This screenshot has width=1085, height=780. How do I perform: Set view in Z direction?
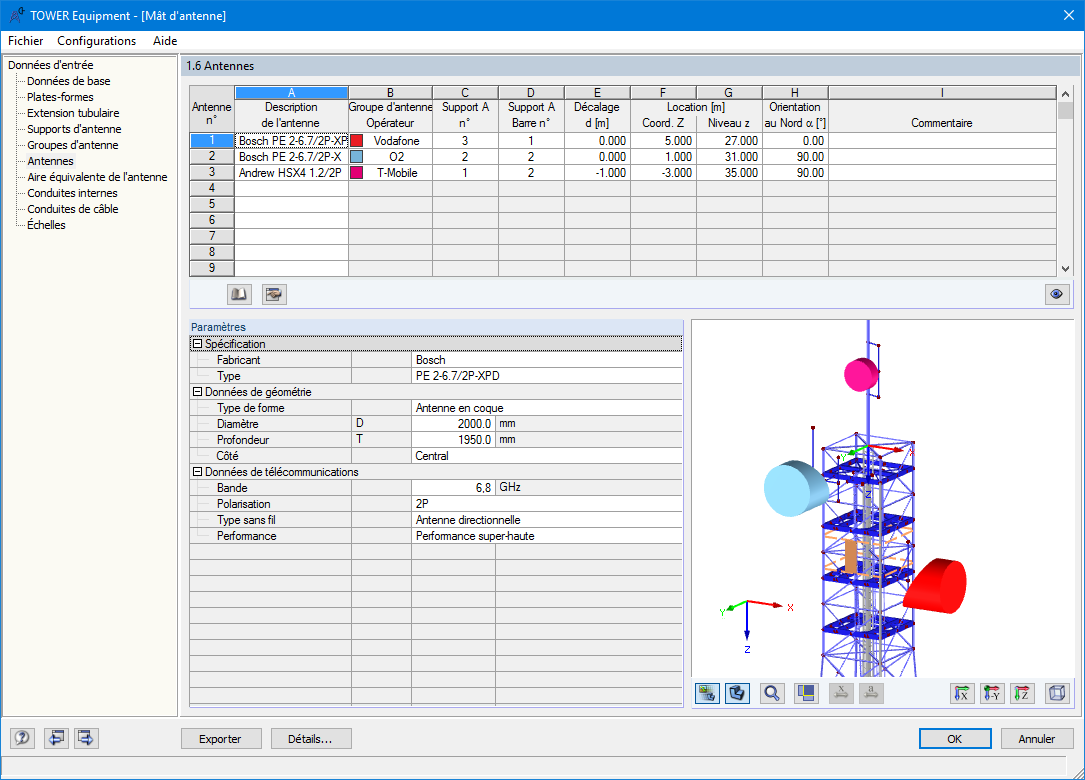(1023, 693)
